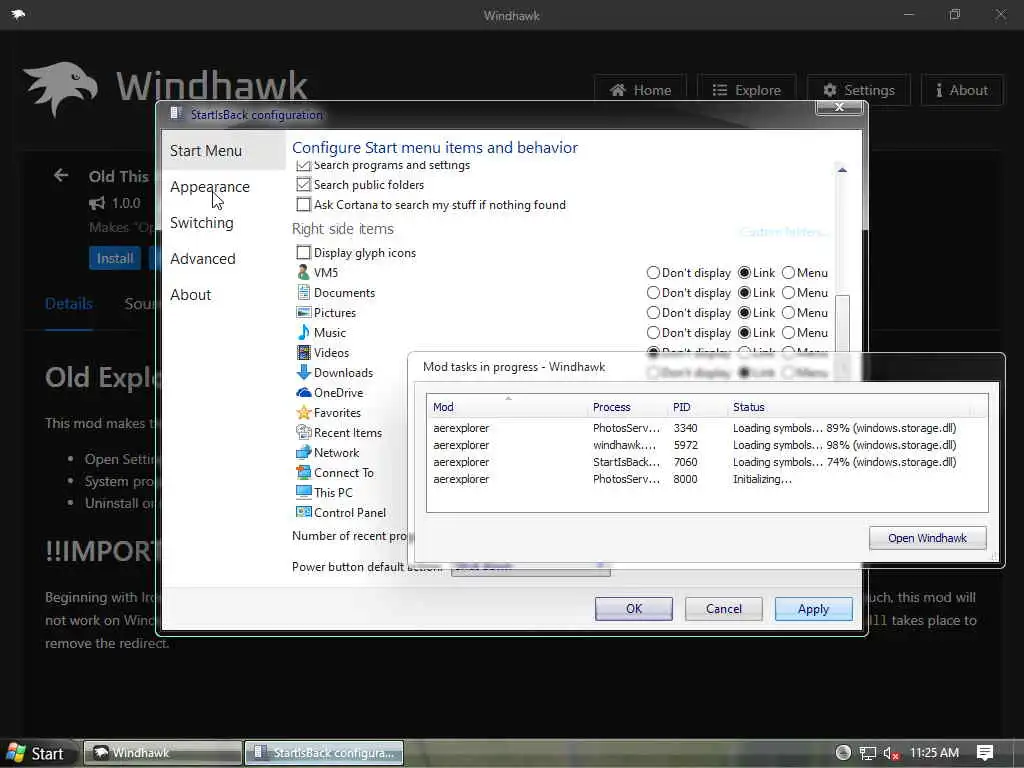Click the StartIsBack title bar icon
Viewport: 1024px width, 768px height.
tap(176, 114)
